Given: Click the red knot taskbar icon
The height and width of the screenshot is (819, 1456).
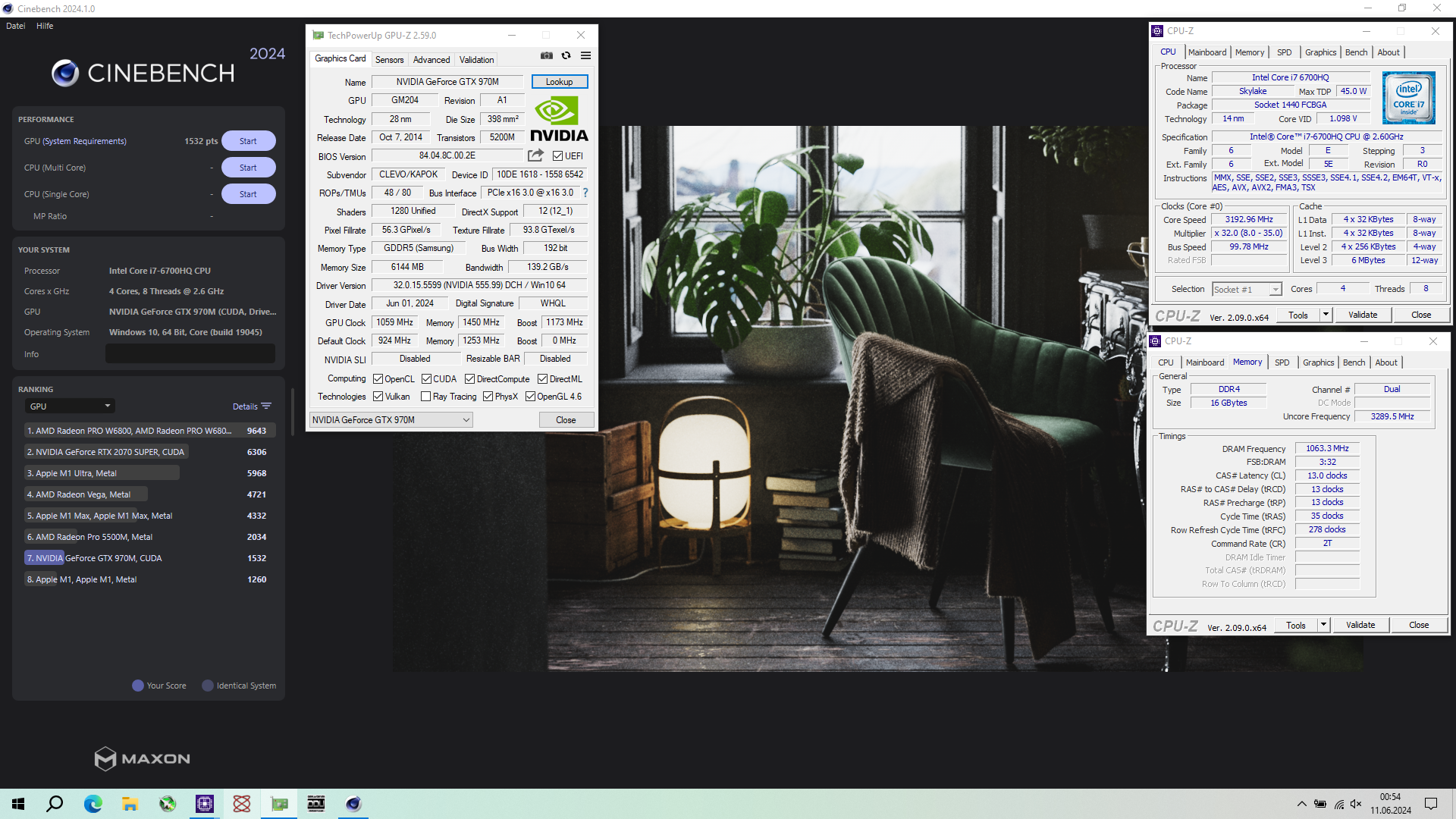Looking at the screenshot, I should click(242, 804).
